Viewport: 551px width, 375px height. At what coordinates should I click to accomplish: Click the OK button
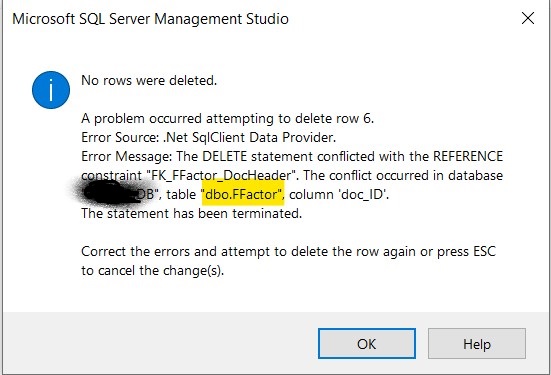(x=367, y=343)
